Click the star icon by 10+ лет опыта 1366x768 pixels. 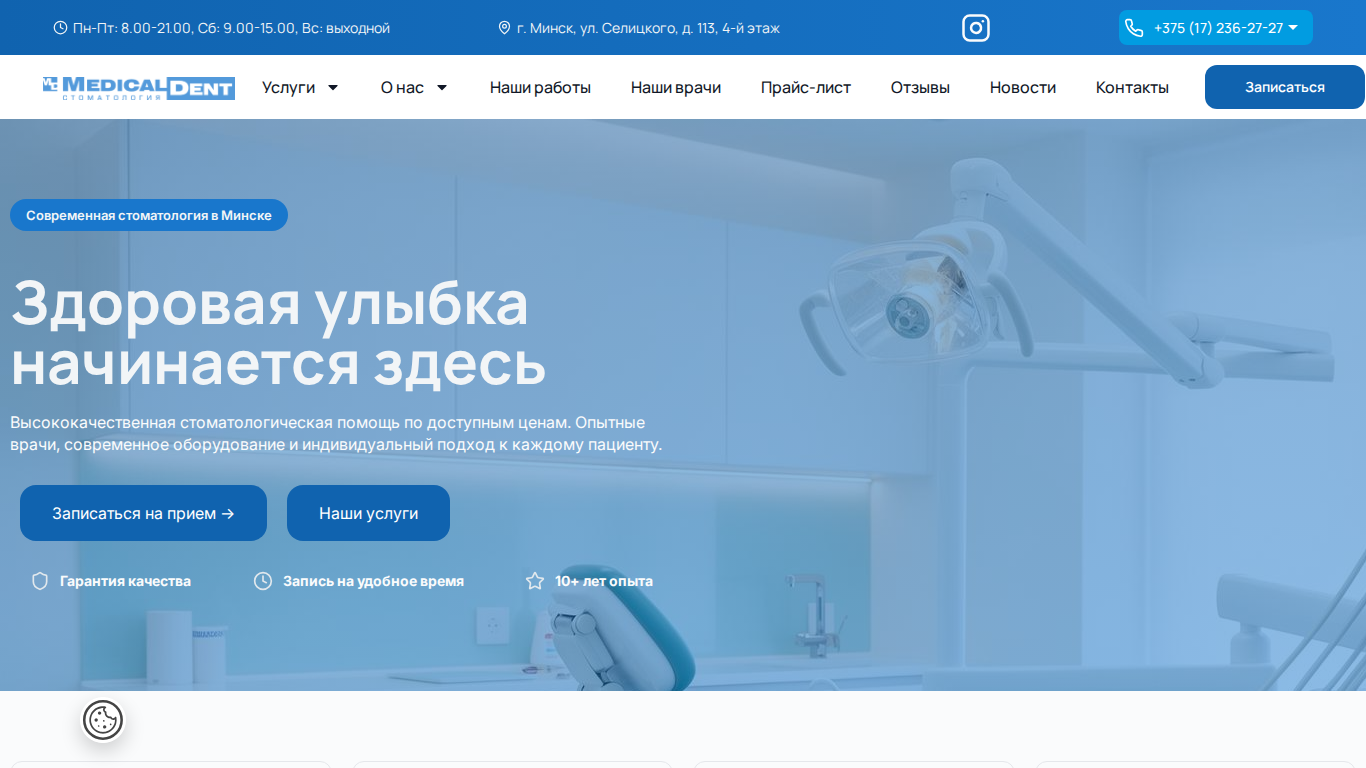pos(535,581)
